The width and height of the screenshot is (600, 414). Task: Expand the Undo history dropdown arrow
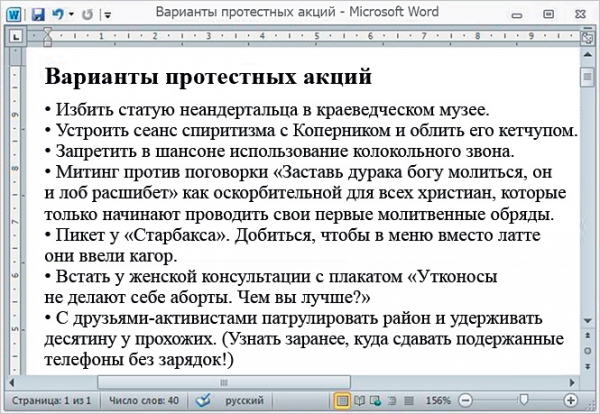[72, 17]
